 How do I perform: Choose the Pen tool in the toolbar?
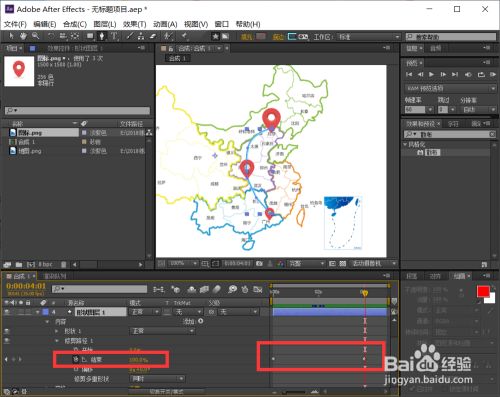click(102, 36)
